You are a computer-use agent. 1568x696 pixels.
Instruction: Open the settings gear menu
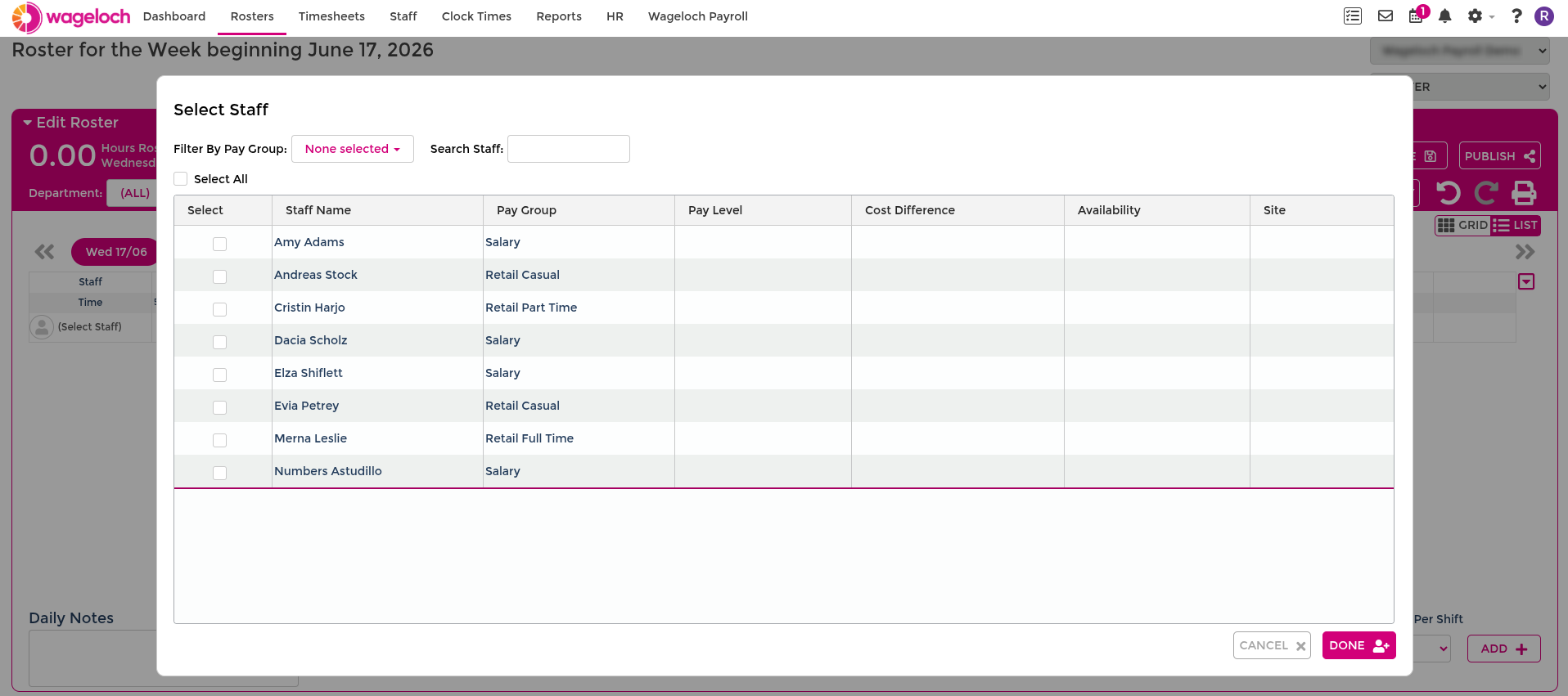pyautogui.click(x=1480, y=16)
